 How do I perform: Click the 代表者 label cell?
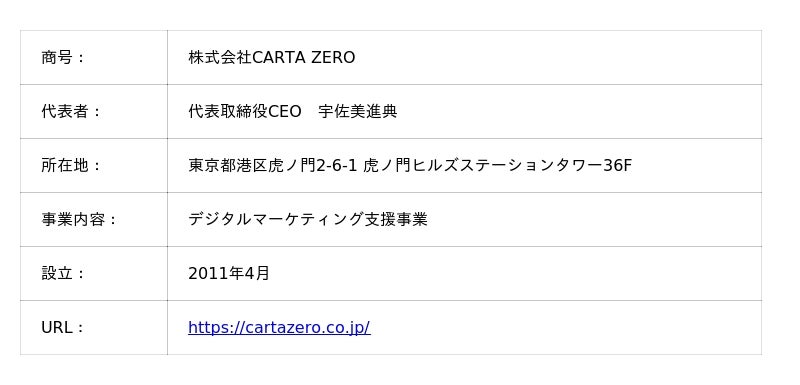pyautogui.click(x=94, y=112)
